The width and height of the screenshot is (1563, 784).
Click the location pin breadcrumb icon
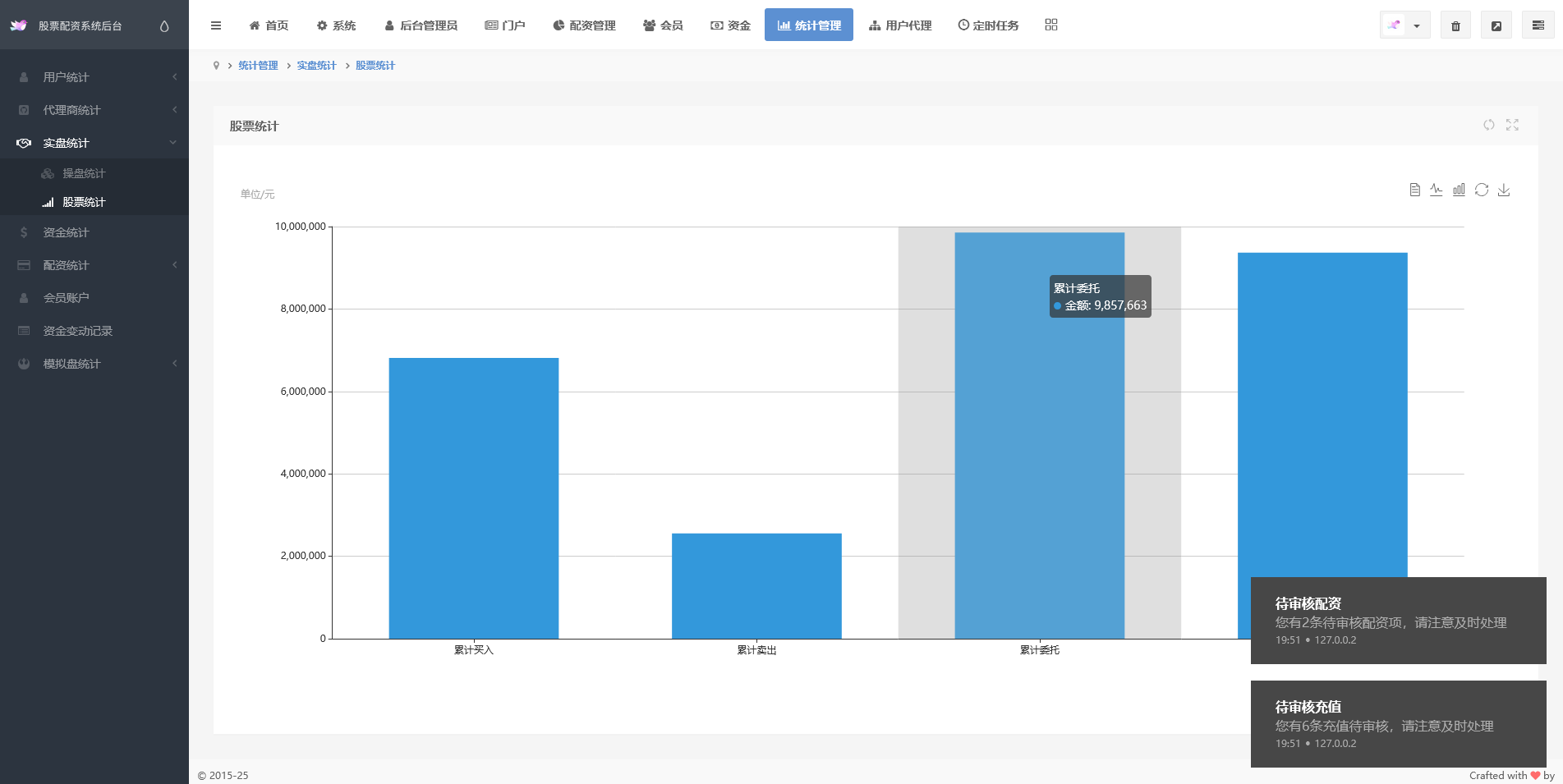pos(216,66)
